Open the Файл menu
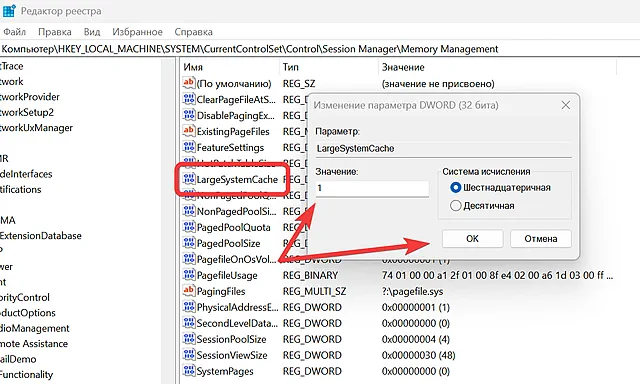This screenshot has width=640, height=384. click(15, 32)
